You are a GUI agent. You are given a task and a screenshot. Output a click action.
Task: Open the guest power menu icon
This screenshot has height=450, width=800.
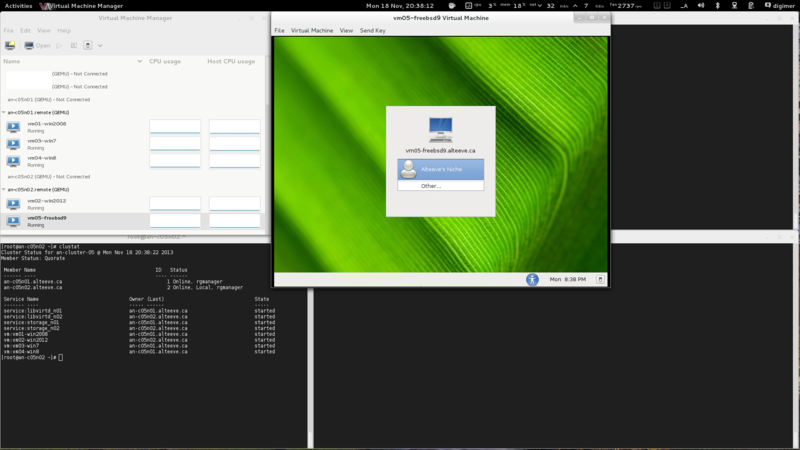[x=600, y=280]
